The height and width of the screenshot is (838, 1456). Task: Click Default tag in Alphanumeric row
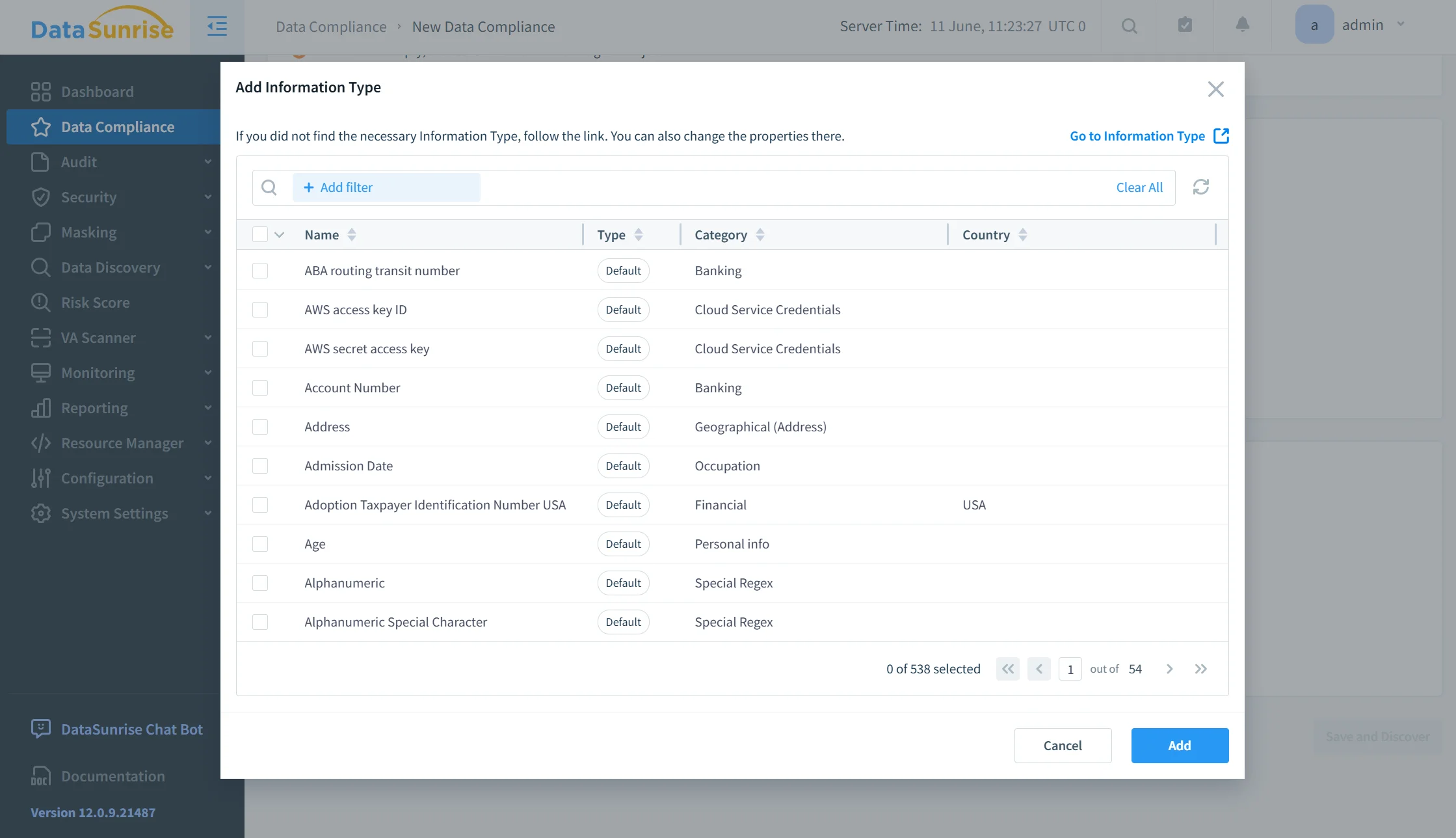(x=623, y=583)
